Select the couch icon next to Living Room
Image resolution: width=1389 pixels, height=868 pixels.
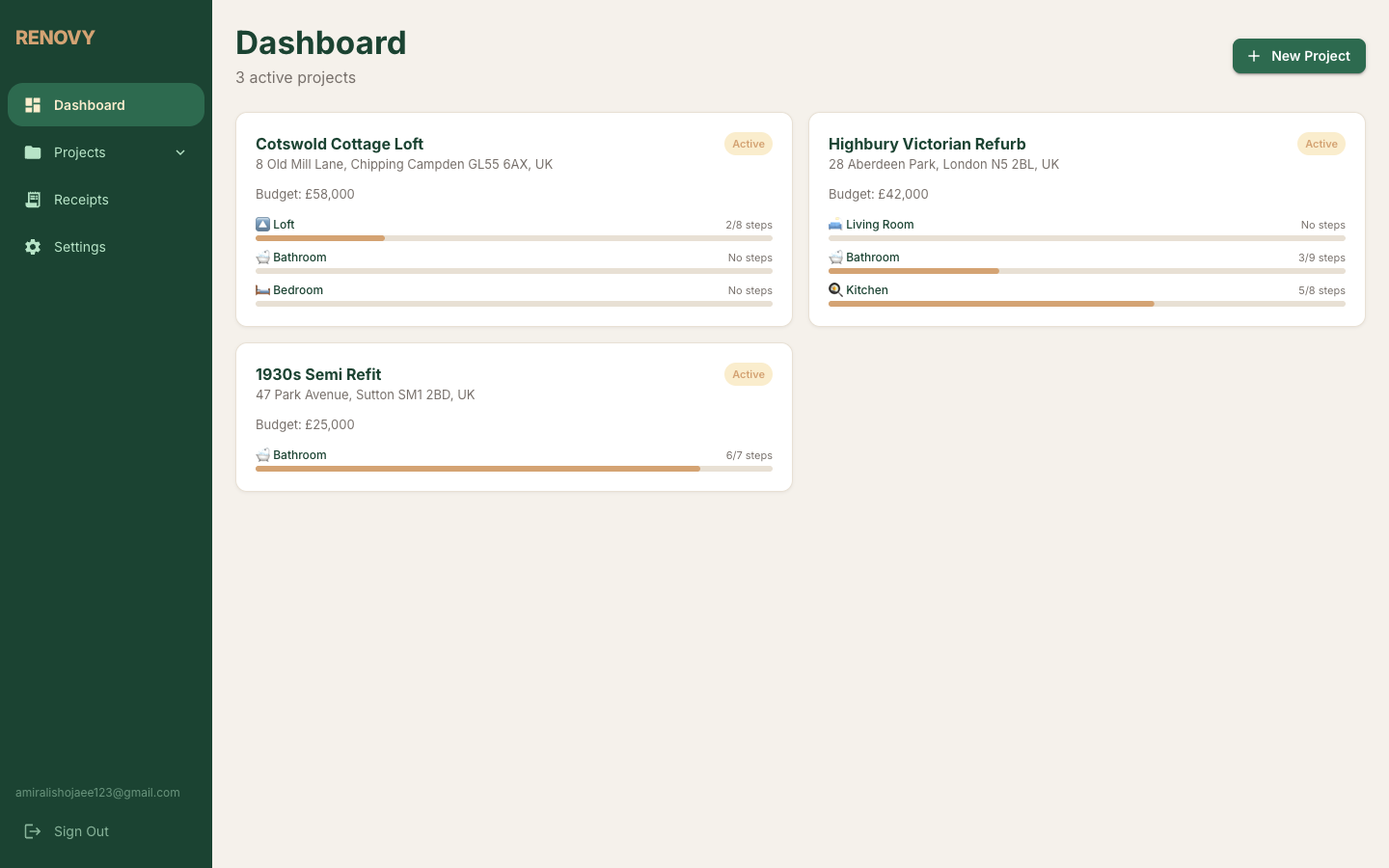click(x=835, y=225)
